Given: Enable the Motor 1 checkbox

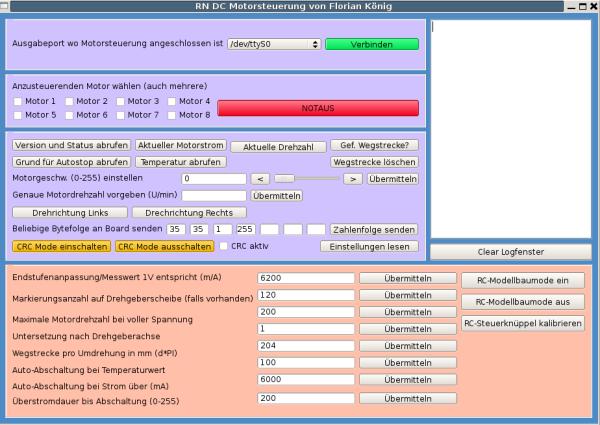Looking at the screenshot, I should (x=17, y=101).
